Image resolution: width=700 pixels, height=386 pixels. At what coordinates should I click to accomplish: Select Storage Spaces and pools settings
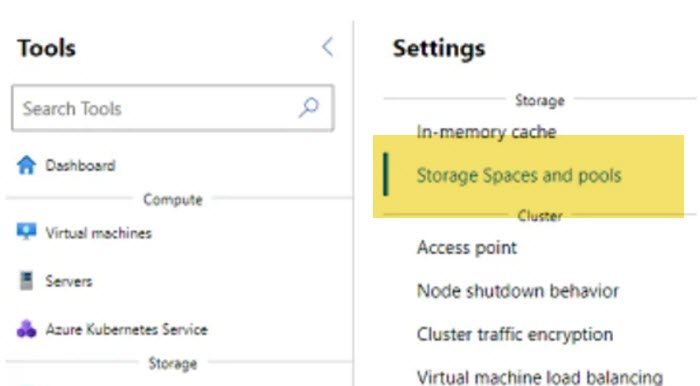(x=519, y=175)
